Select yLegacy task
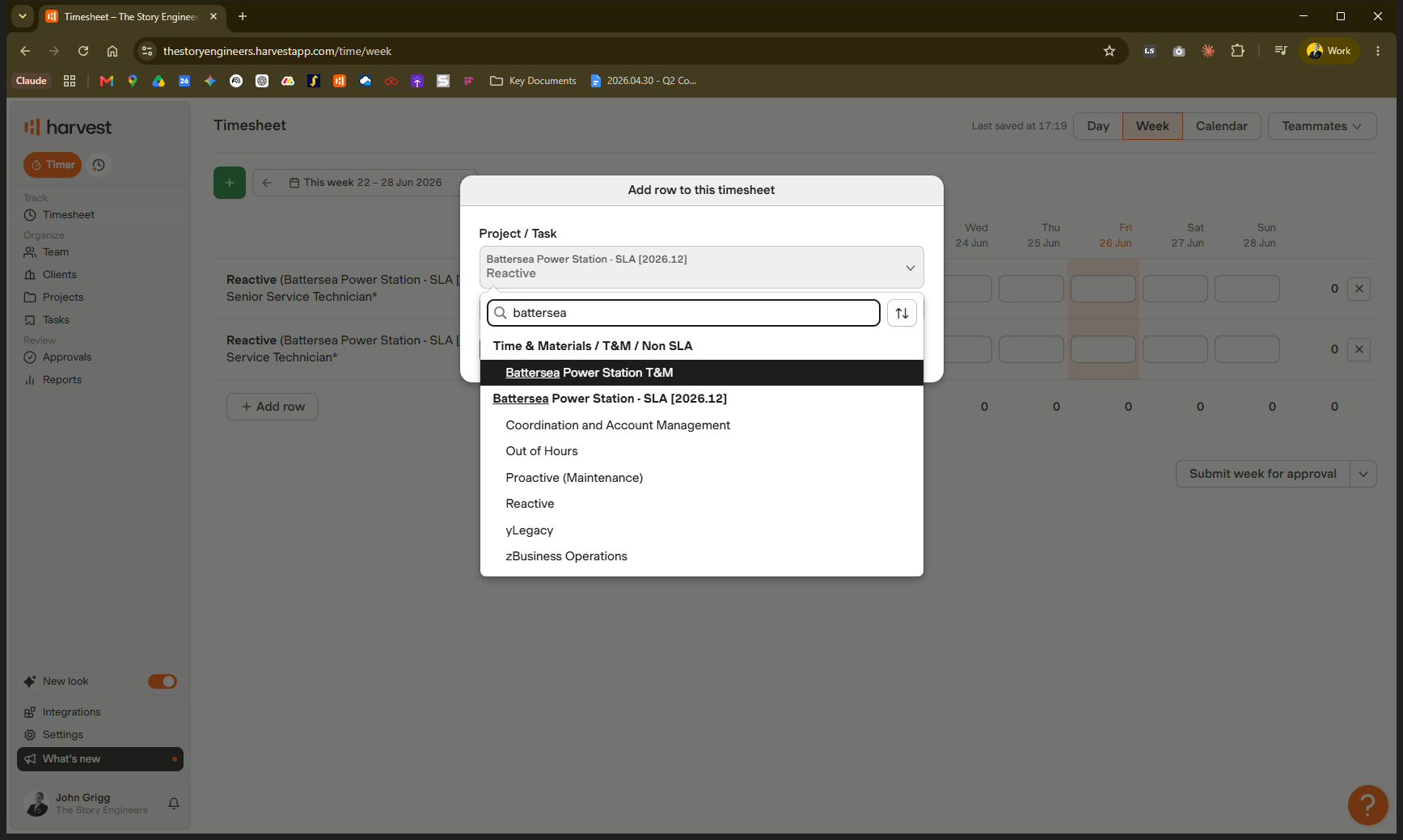1403x840 pixels. [702, 530]
